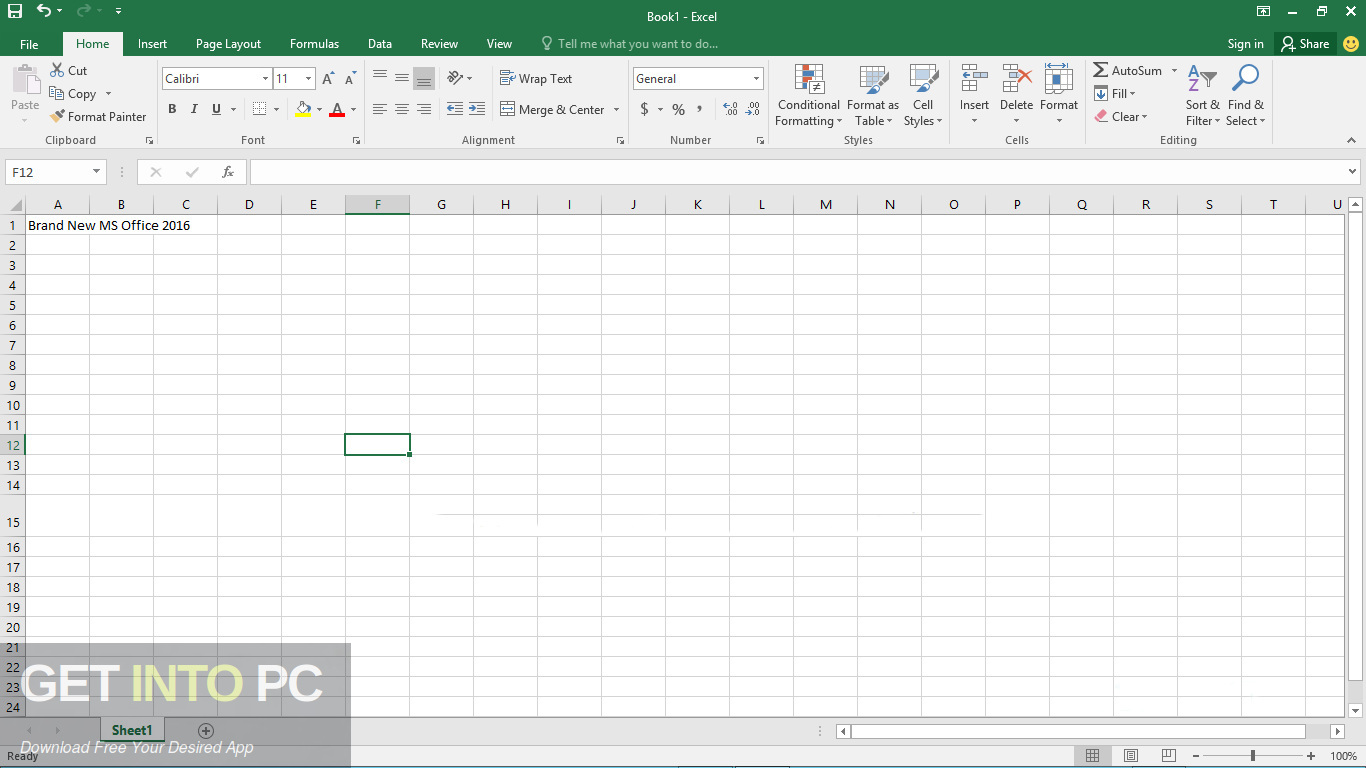Open the Formulas tab
Viewport: 1366px width, 768px height.
pyautogui.click(x=314, y=44)
